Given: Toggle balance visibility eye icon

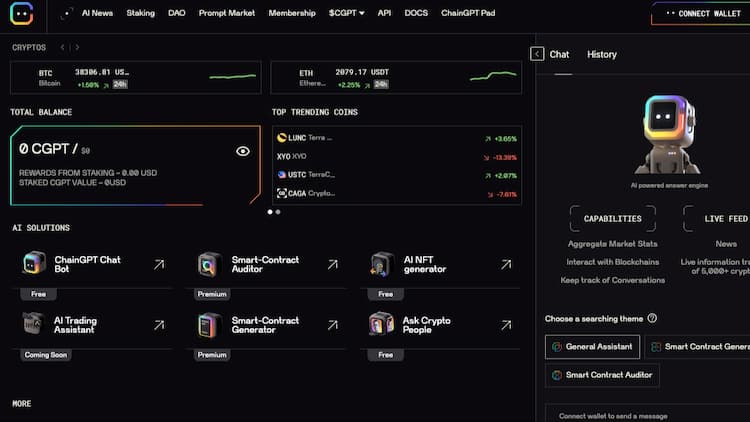Looking at the screenshot, I should click(x=242, y=151).
